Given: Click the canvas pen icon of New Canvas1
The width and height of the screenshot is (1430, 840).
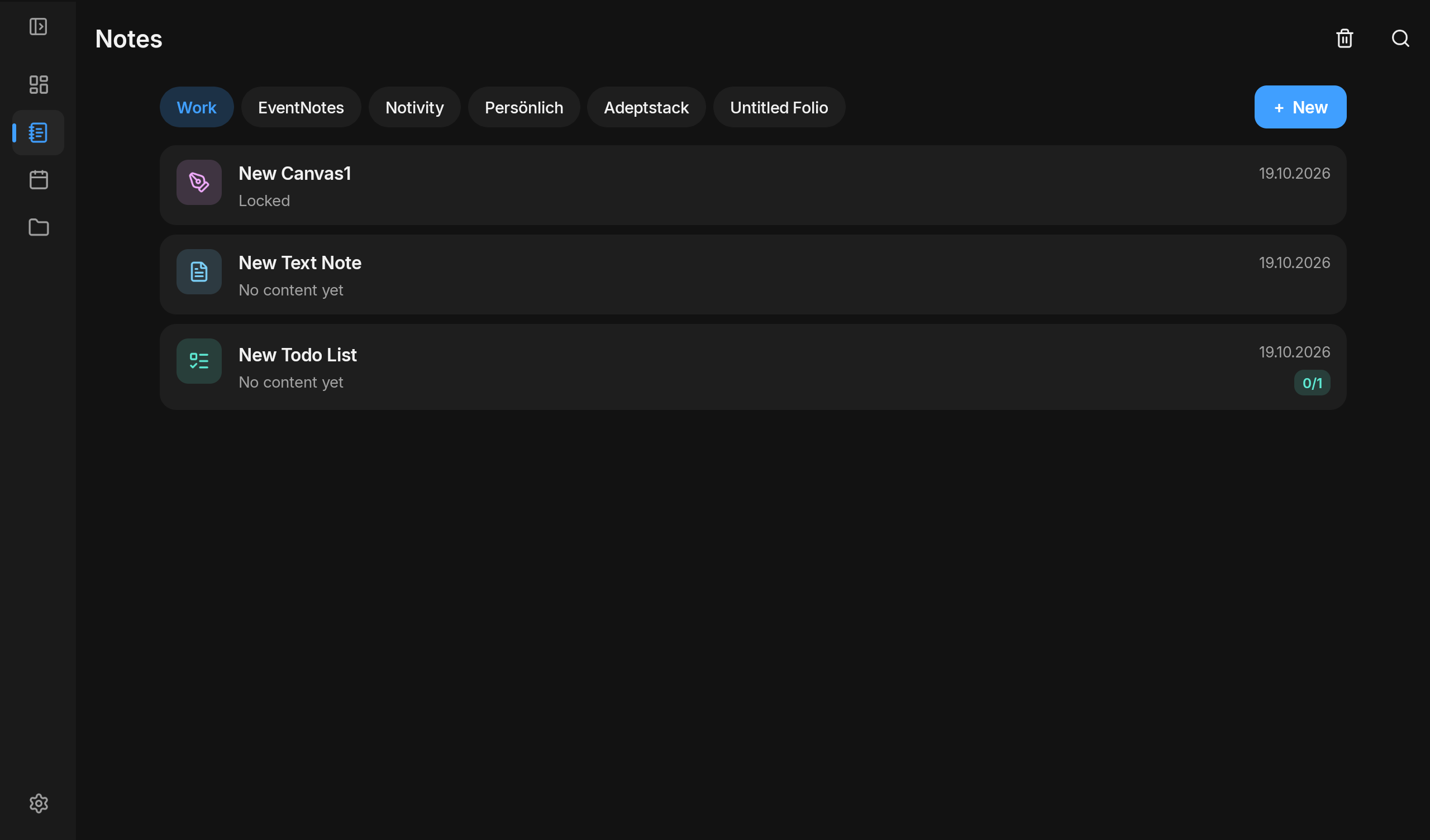Looking at the screenshot, I should 199,182.
